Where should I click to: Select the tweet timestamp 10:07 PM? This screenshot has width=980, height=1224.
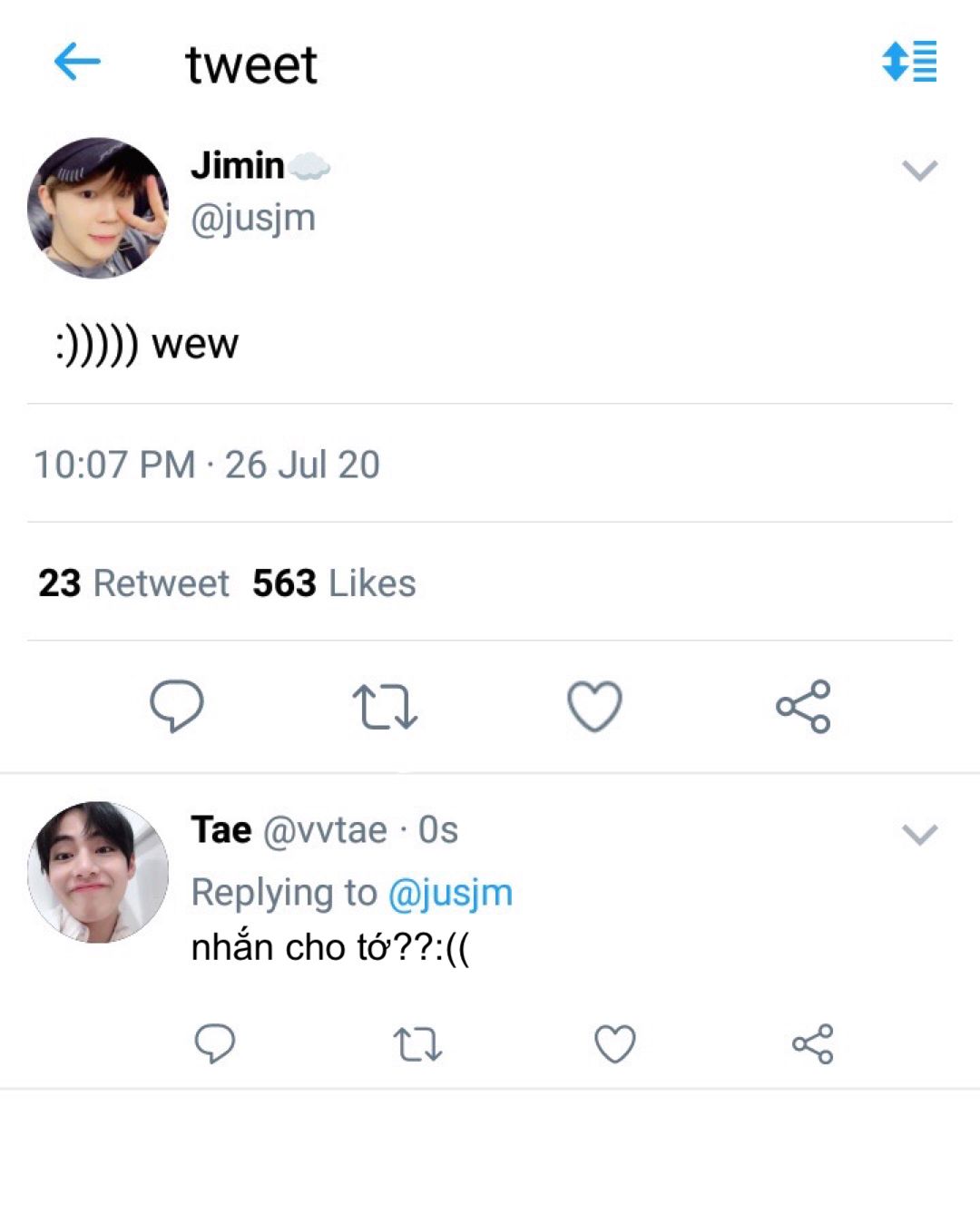(x=114, y=465)
